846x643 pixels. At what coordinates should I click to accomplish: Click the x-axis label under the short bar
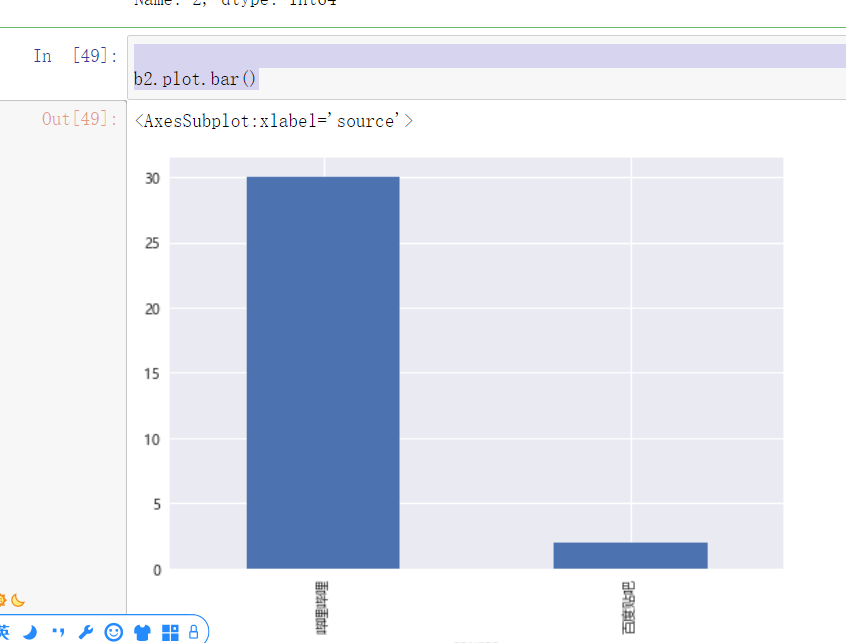click(x=629, y=607)
